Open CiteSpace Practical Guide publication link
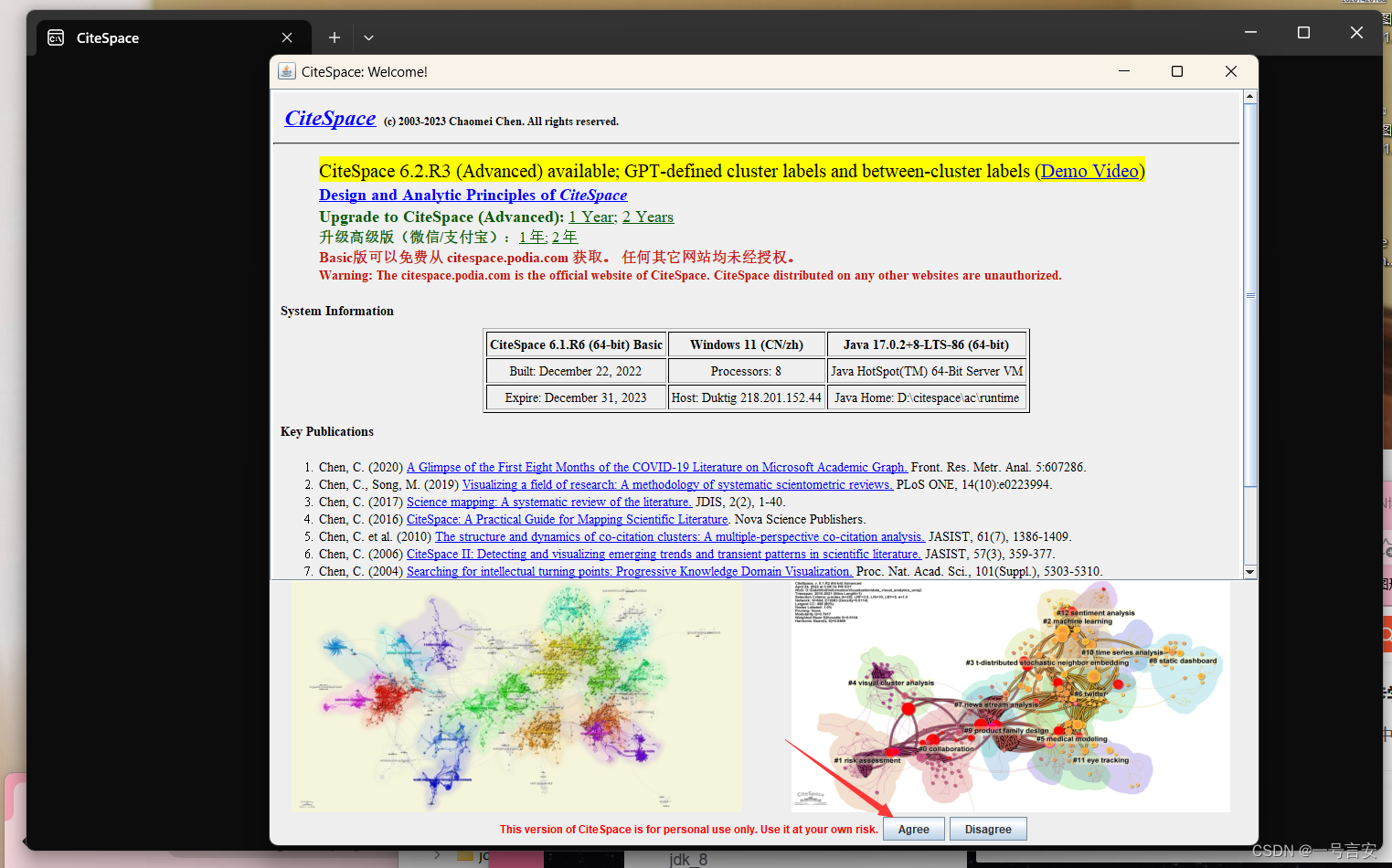 (x=568, y=519)
